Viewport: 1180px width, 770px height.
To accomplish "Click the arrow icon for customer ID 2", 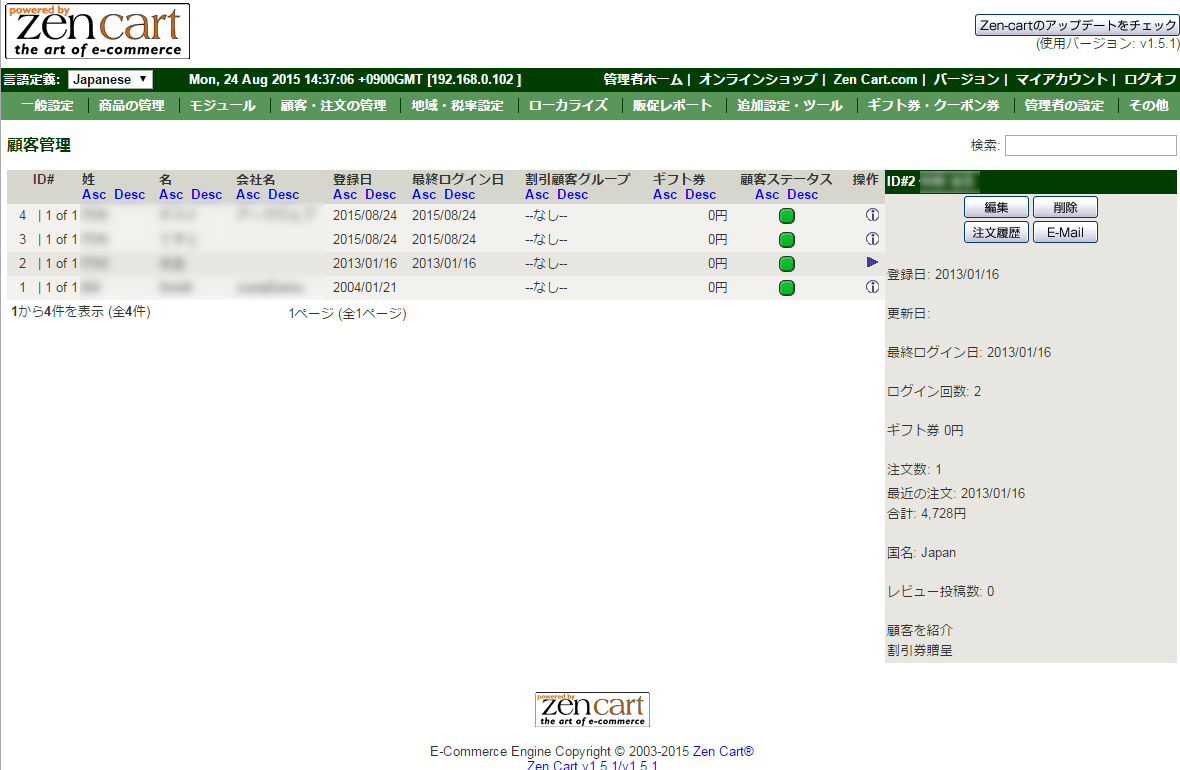I will pyautogui.click(x=872, y=262).
